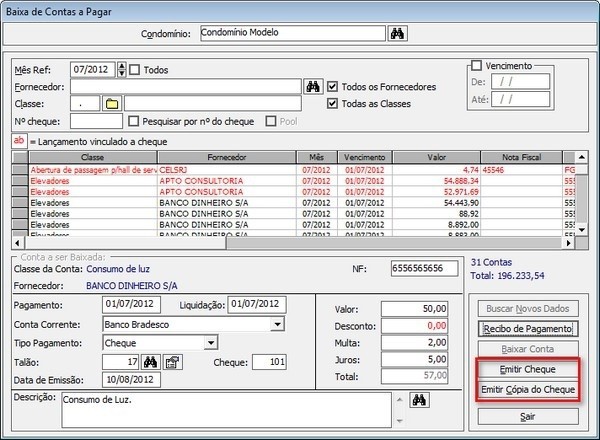Viewport: 600px width, 440px height.
Task: Click the Multa field 2,00
Action: (x=414, y=343)
